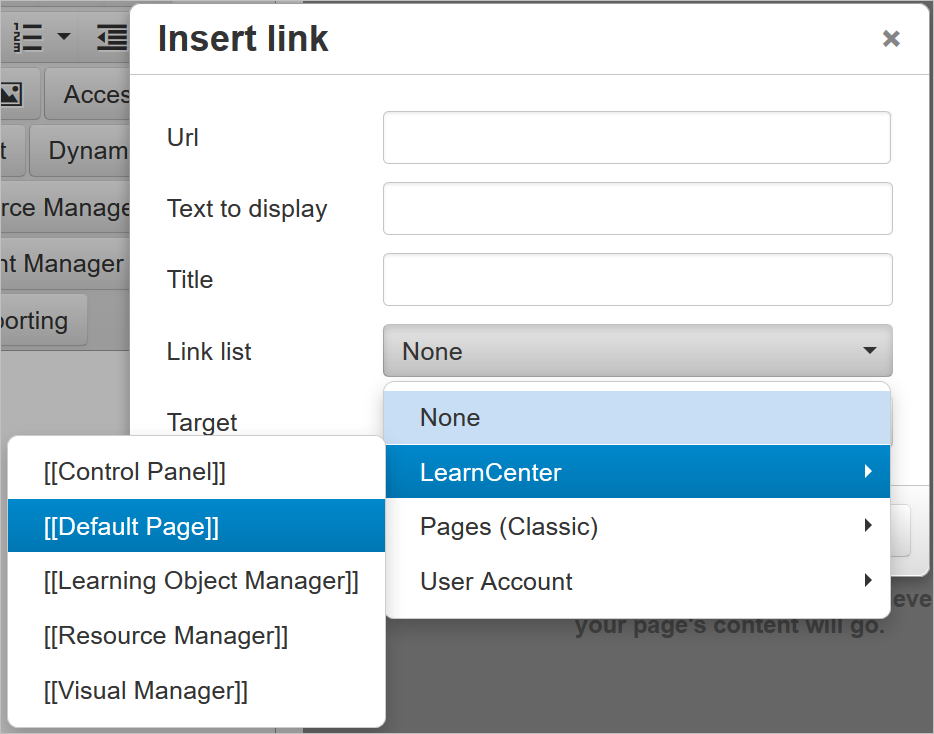The image size is (934, 734).
Task: Expand the Pages (Classic) submenu
Action: click(637, 526)
